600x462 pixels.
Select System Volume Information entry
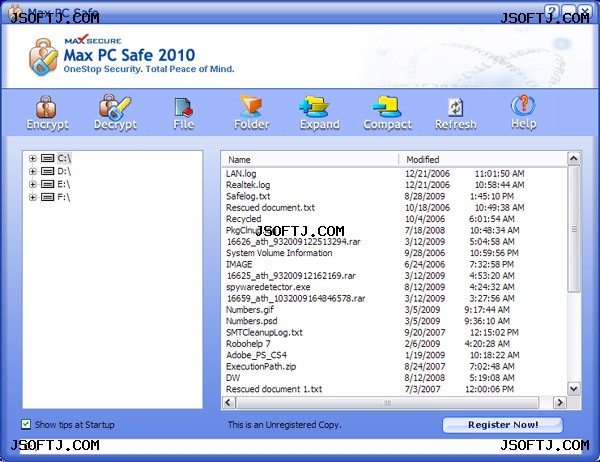pos(279,253)
